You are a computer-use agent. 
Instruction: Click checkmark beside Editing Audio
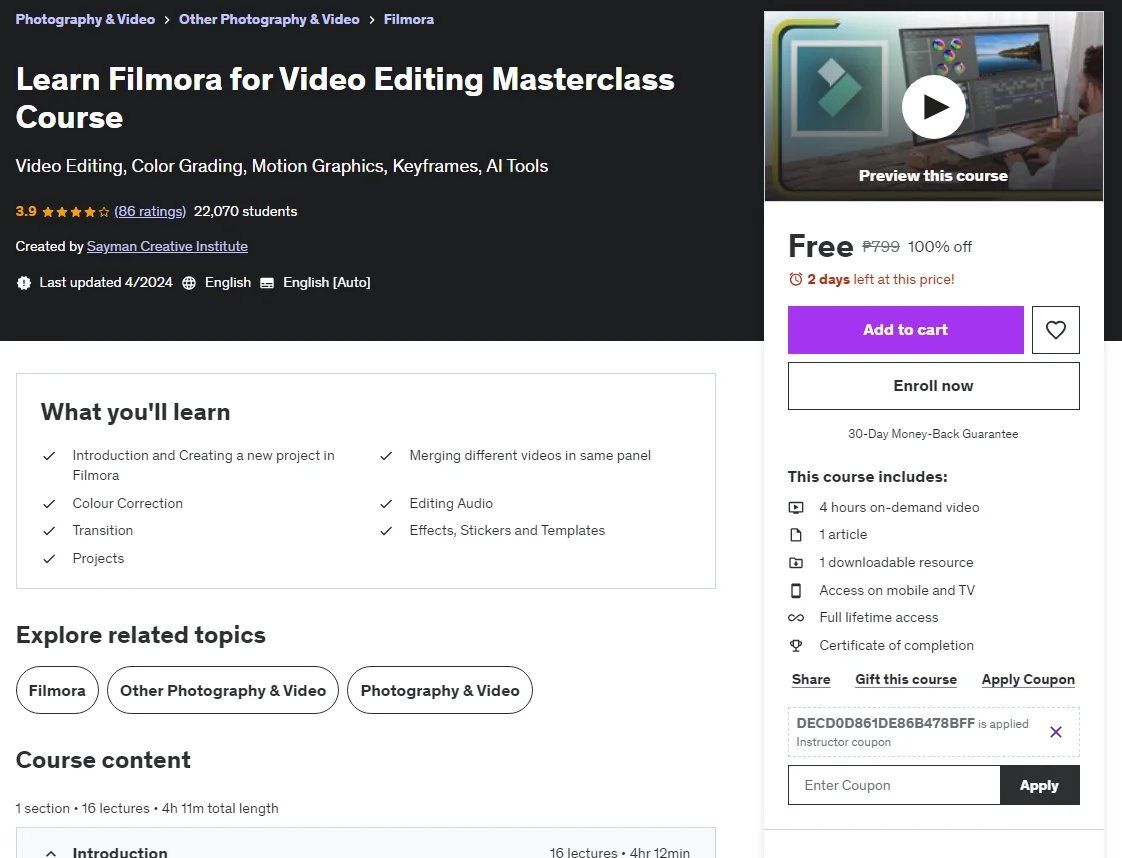tap(386, 504)
